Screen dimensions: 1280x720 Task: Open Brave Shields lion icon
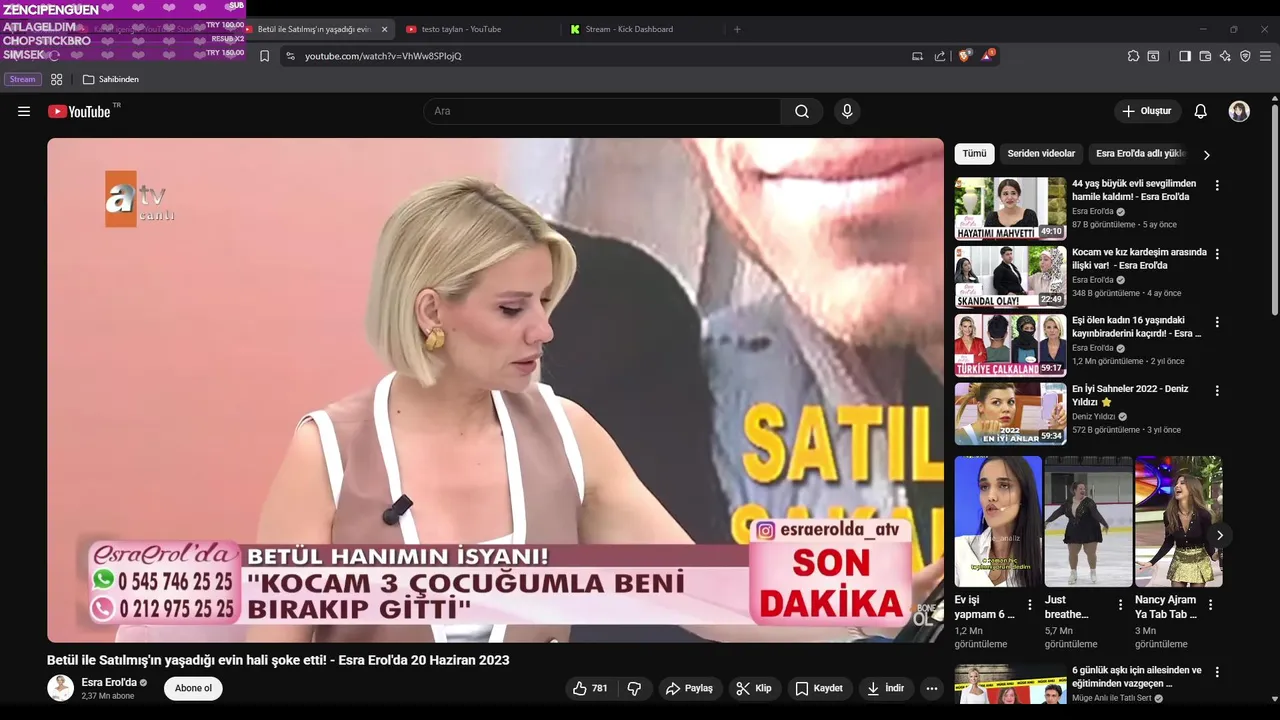coord(964,56)
